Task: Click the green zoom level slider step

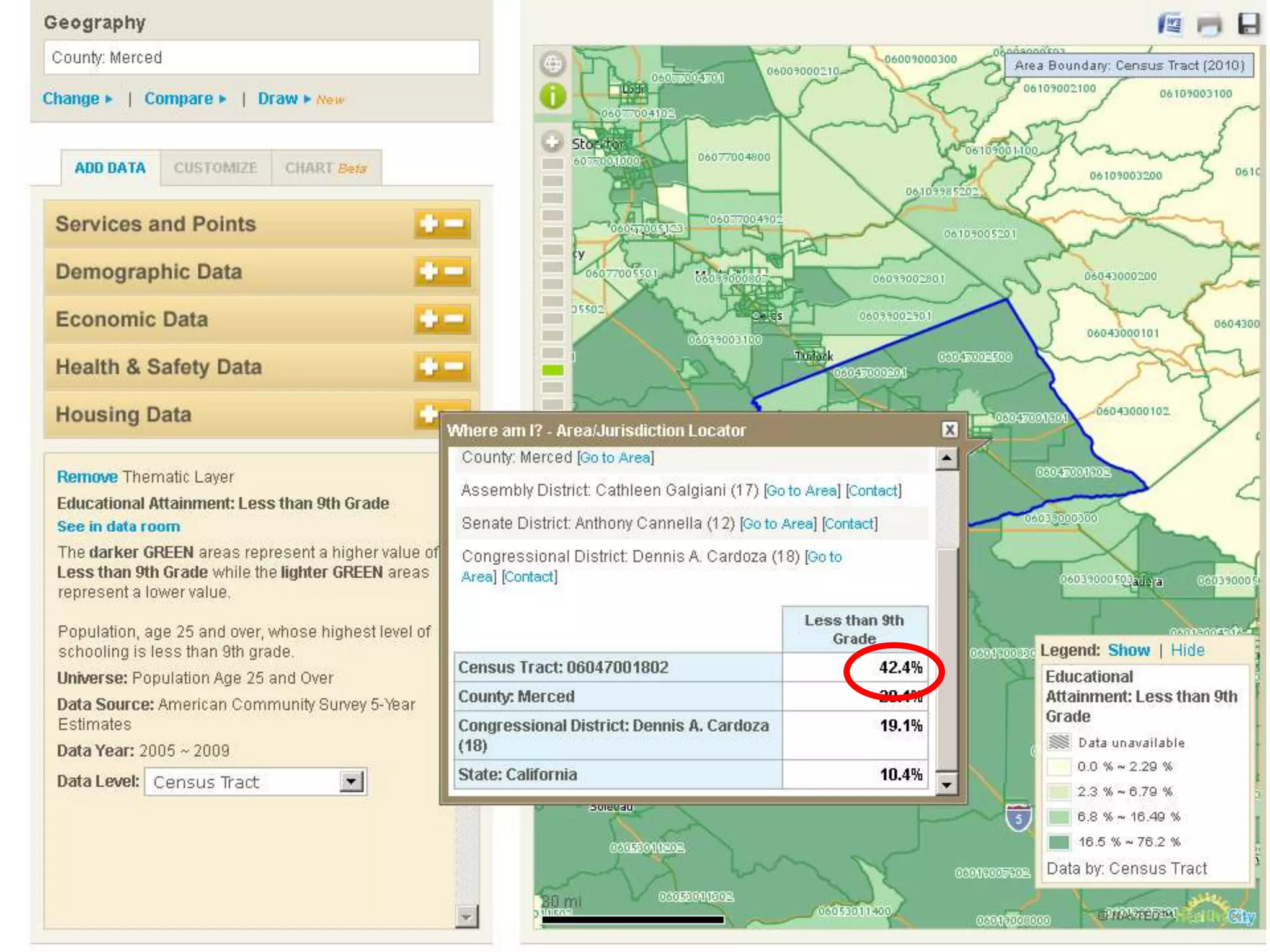Action: click(552, 370)
